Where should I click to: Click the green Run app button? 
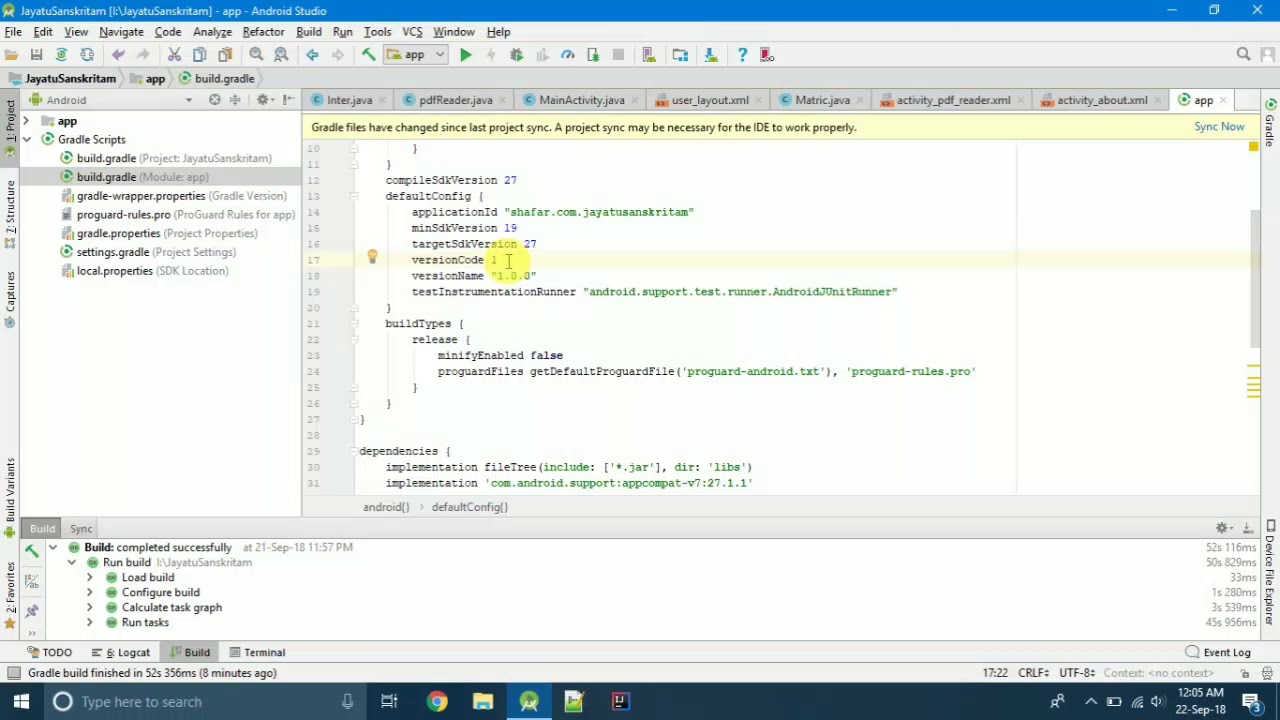click(465, 55)
